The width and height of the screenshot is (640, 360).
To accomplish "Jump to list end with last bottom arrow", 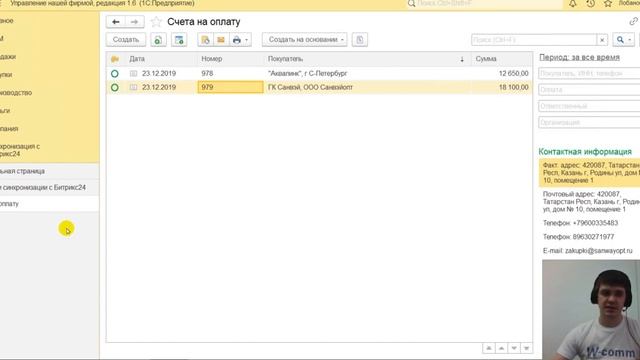I will point(527,348).
